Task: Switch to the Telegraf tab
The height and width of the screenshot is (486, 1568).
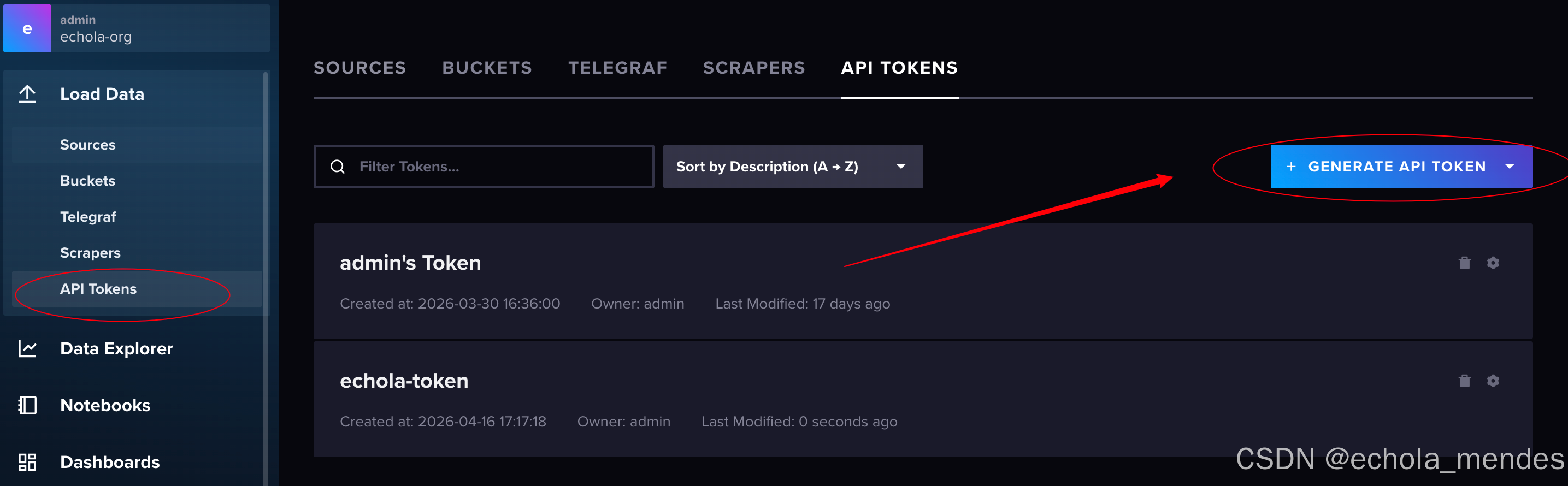Action: 618,68
